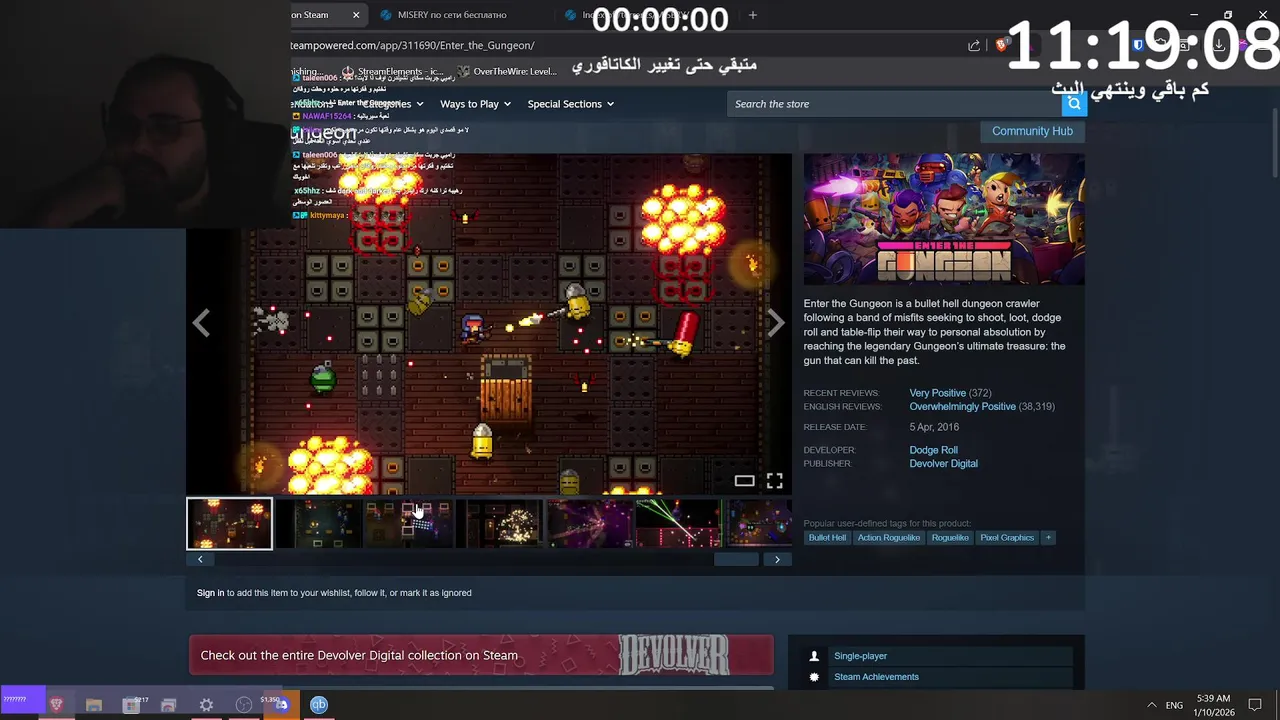Switch the media viewer to theater mode
Screen dimensions: 1280x720
[744, 481]
